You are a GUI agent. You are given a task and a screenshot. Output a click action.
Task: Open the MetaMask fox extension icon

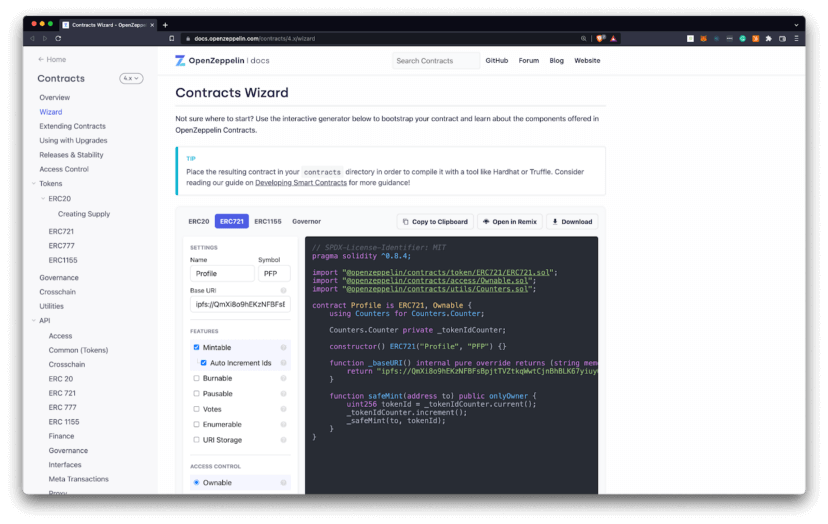(x=702, y=38)
